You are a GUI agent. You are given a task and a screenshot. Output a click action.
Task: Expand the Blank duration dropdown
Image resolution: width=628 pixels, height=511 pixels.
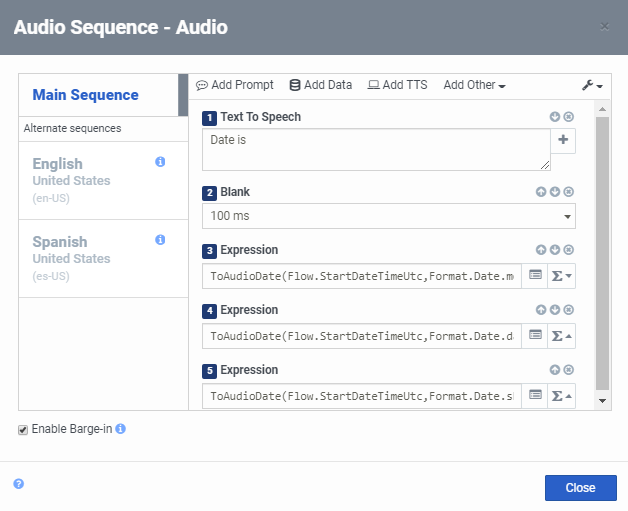click(x=568, y=216)
